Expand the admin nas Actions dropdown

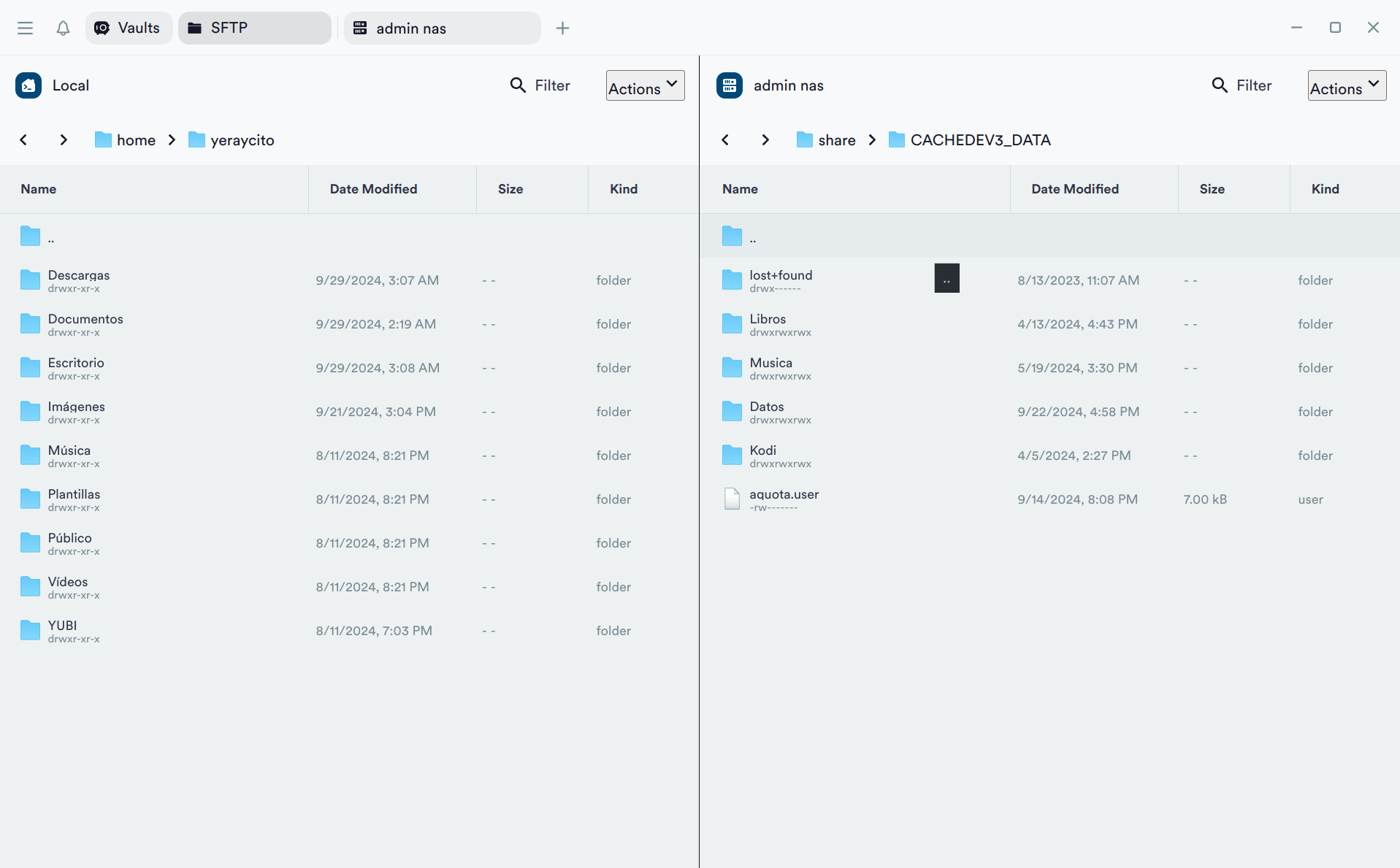coord(1346,86)
